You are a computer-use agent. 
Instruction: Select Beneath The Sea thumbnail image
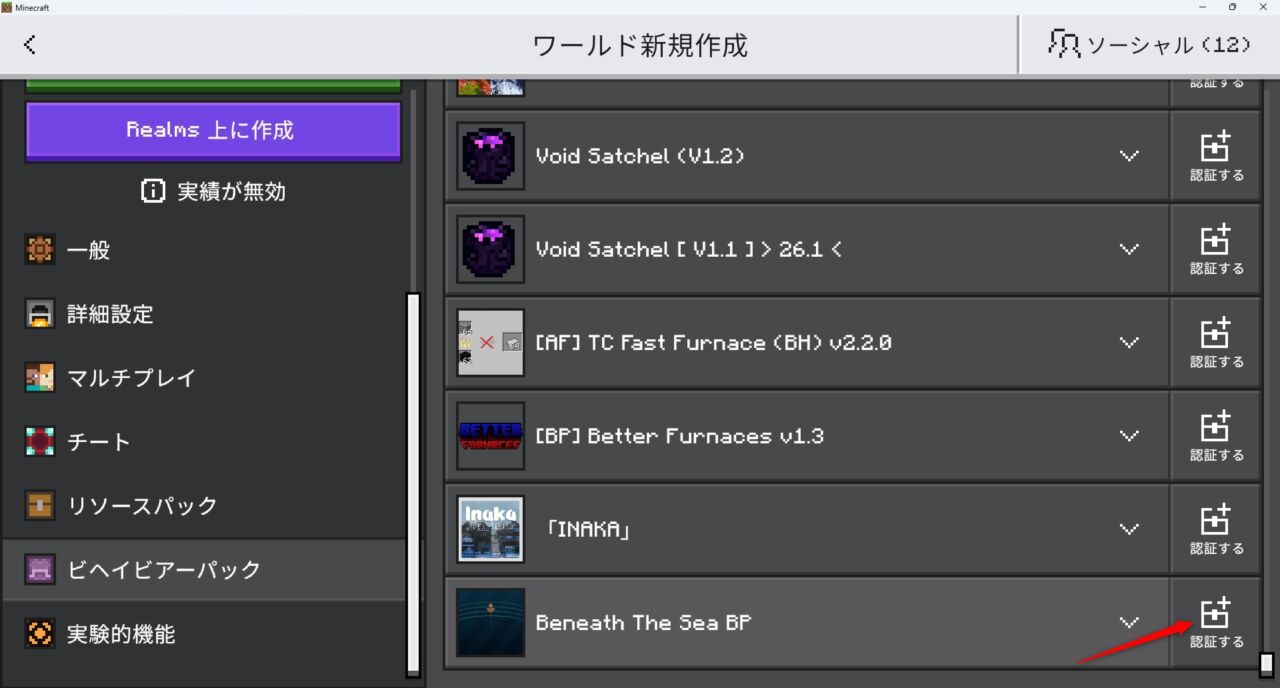[490, 622]
